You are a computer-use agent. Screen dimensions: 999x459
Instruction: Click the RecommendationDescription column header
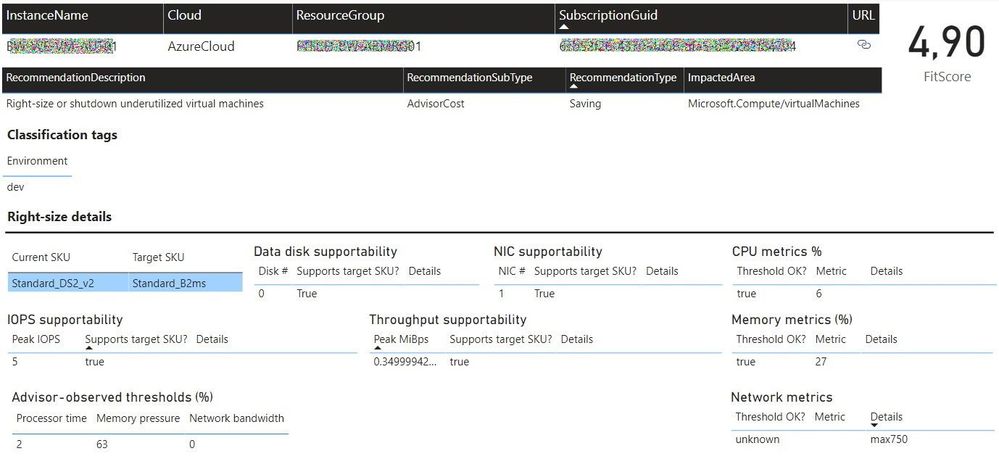tap(76, 78)
